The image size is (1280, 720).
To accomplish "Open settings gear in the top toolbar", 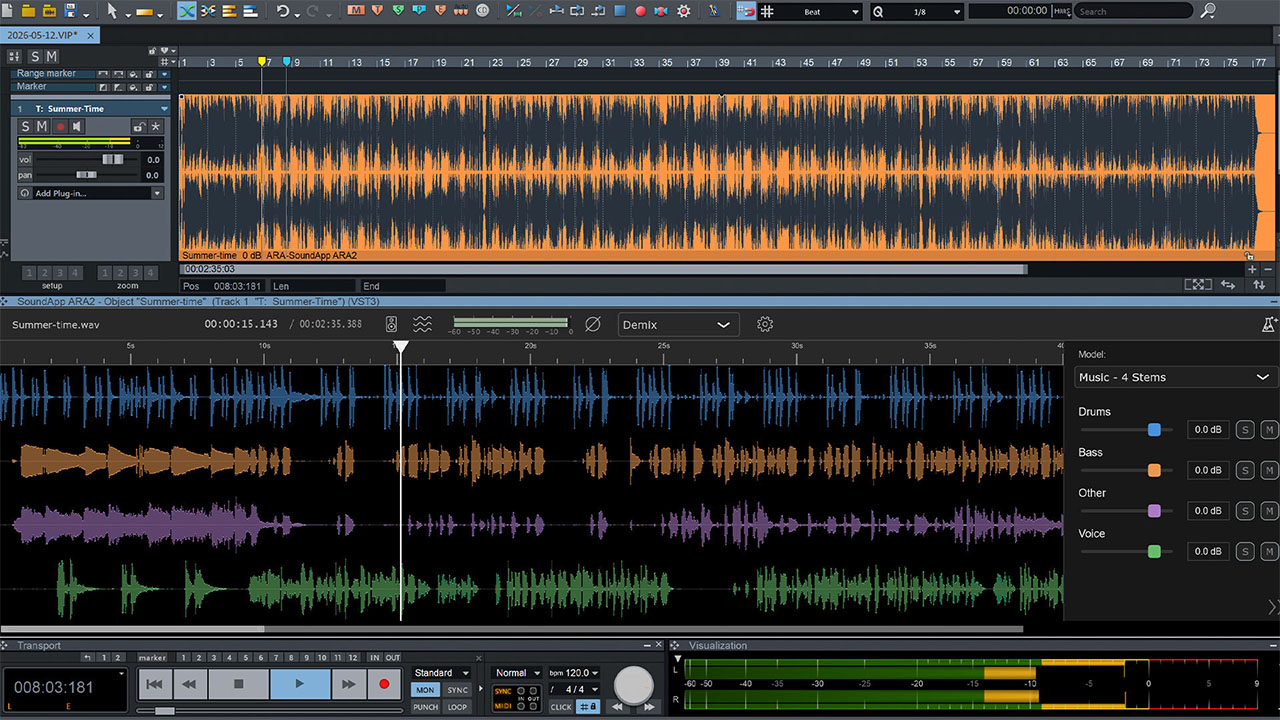I will click(x=684, y=11).
